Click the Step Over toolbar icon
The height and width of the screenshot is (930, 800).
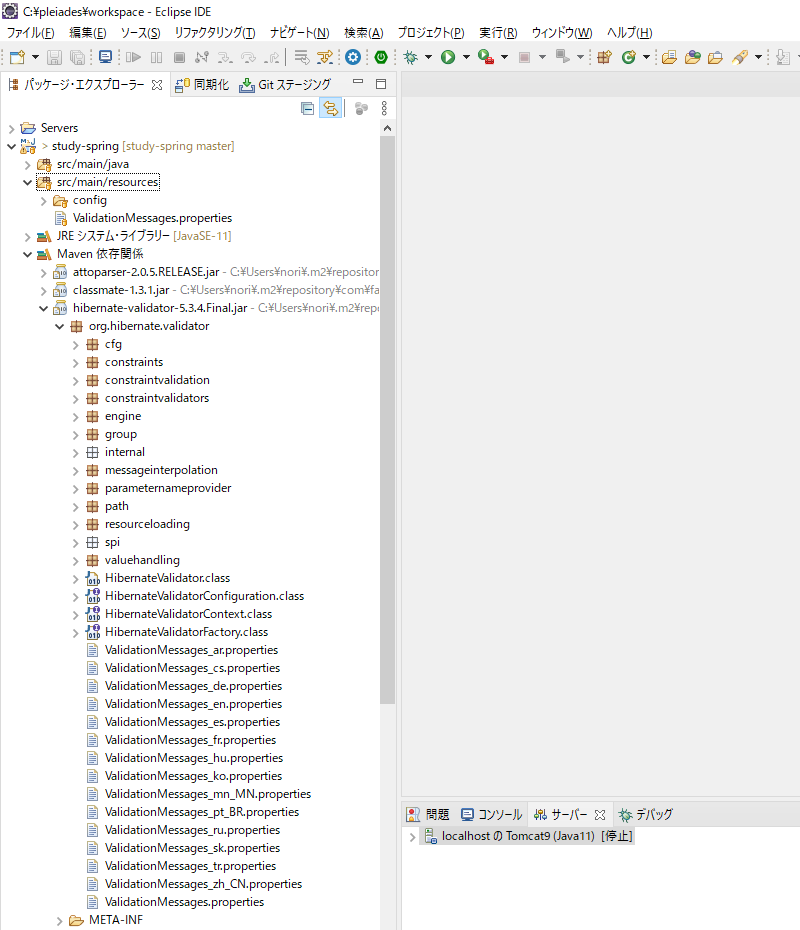coord(248,57)
